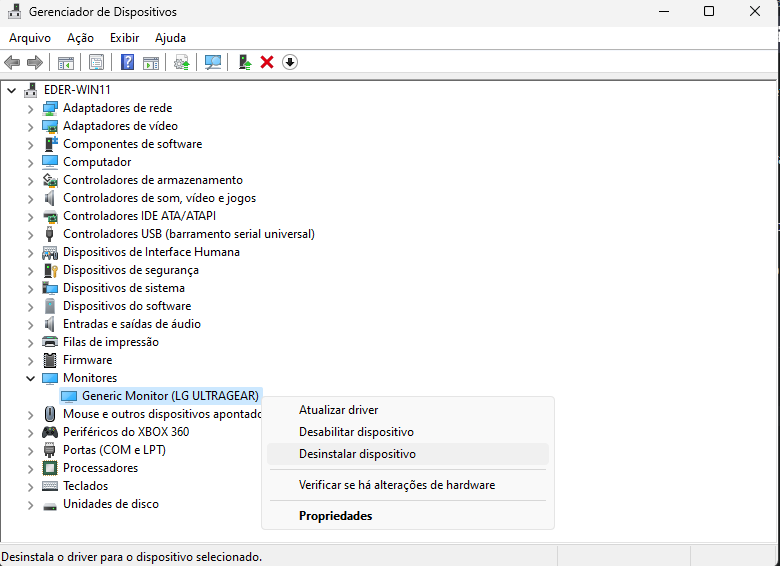Click the blue Help question mark icon
This screenshot has height=566, width=780.
pos(127,63)
